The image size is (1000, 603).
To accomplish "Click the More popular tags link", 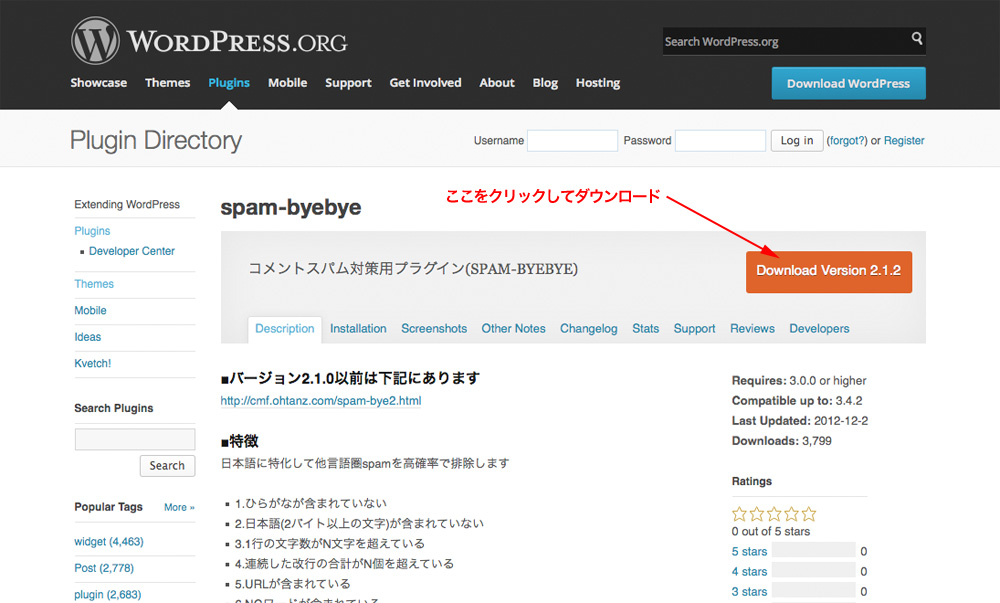I will point(179,507).
